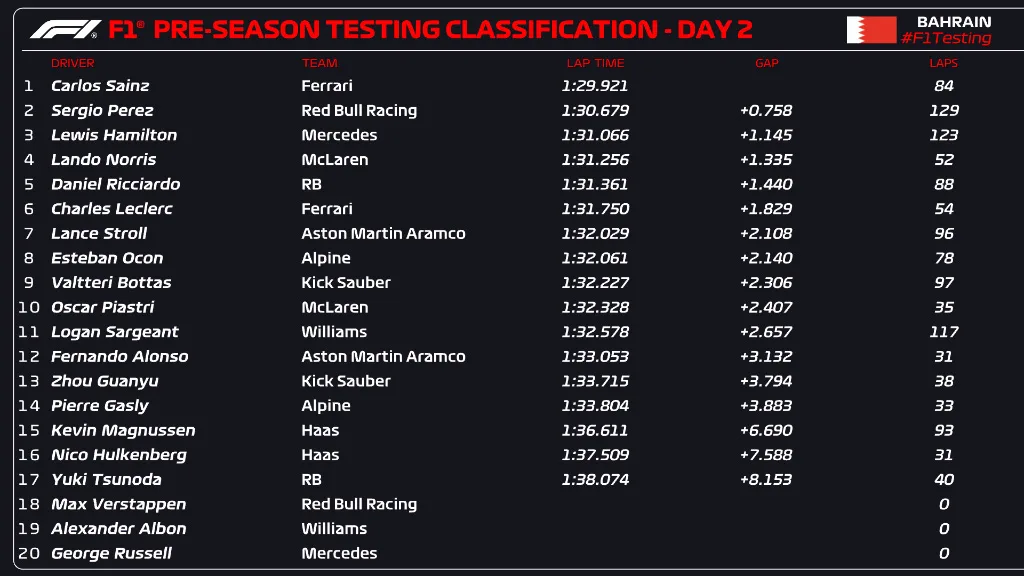This screenshot has height=576, width=1024.
Task: Click the Bahrain flag icon
Action: (871, 30)
